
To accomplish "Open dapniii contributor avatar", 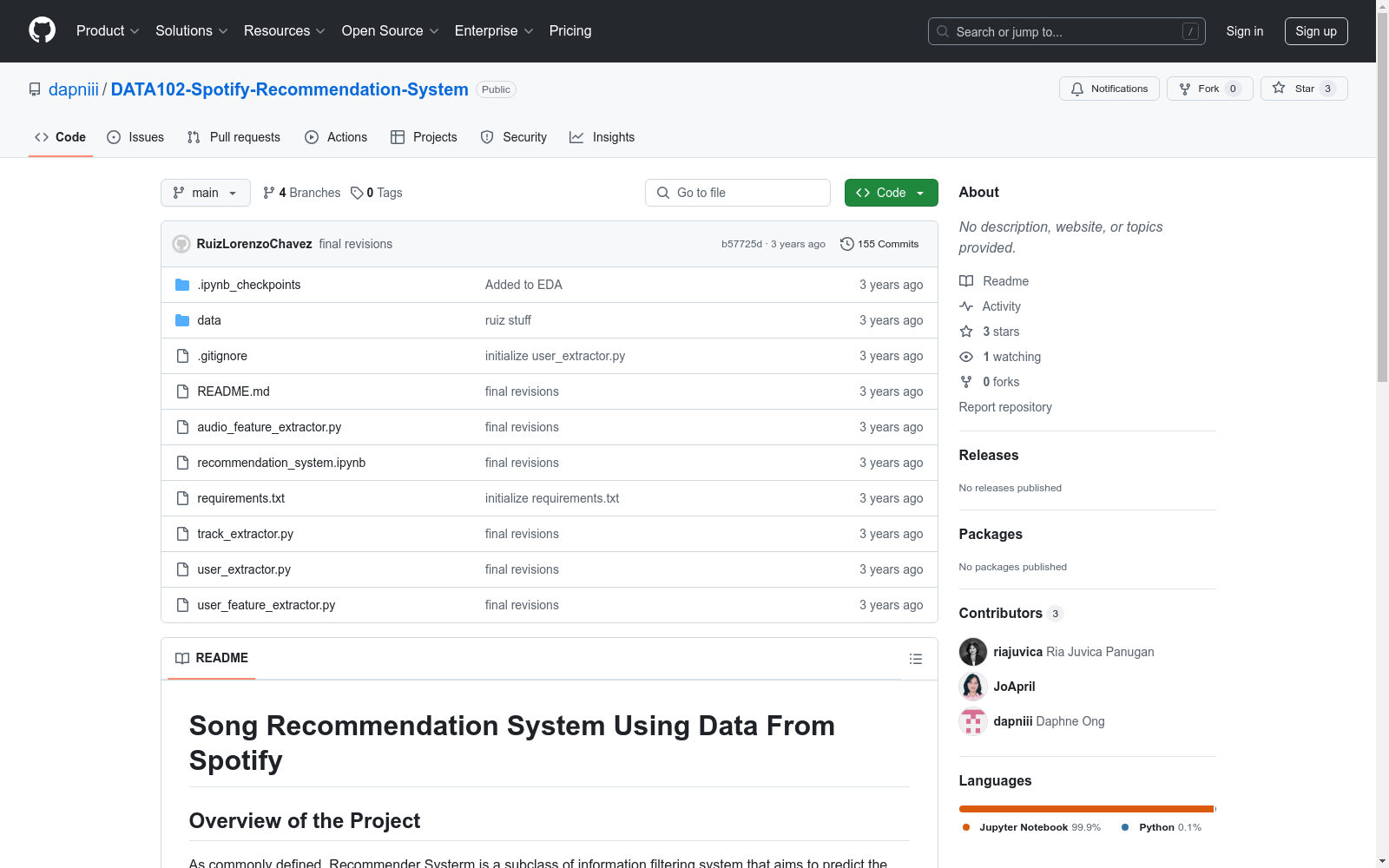I will [973, 721].
